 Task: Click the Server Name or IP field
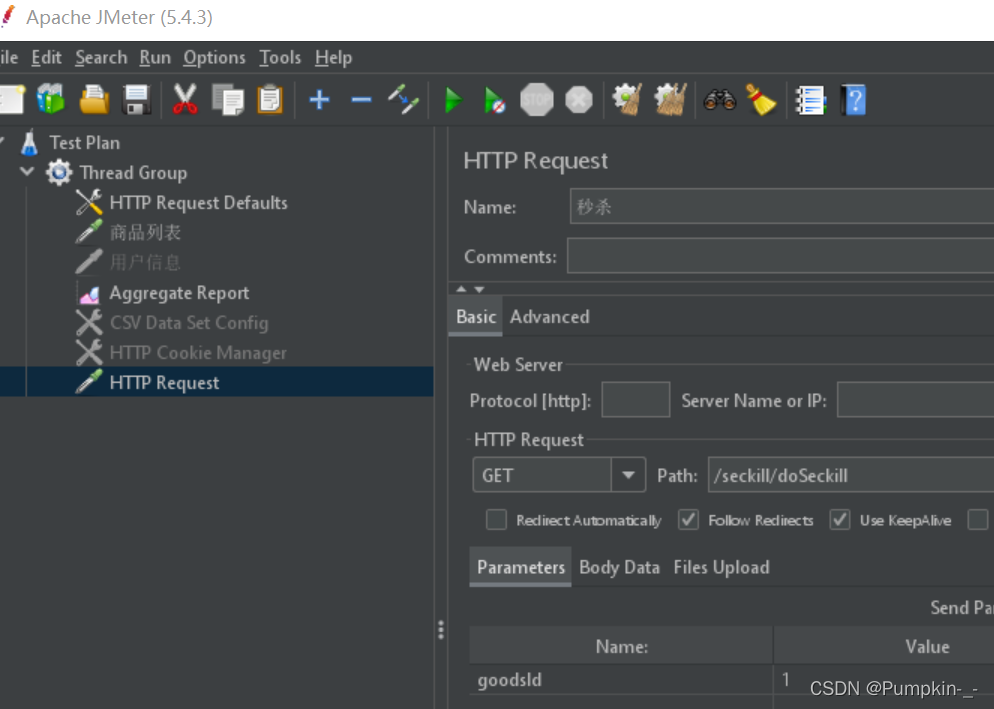tap(915, 400)
